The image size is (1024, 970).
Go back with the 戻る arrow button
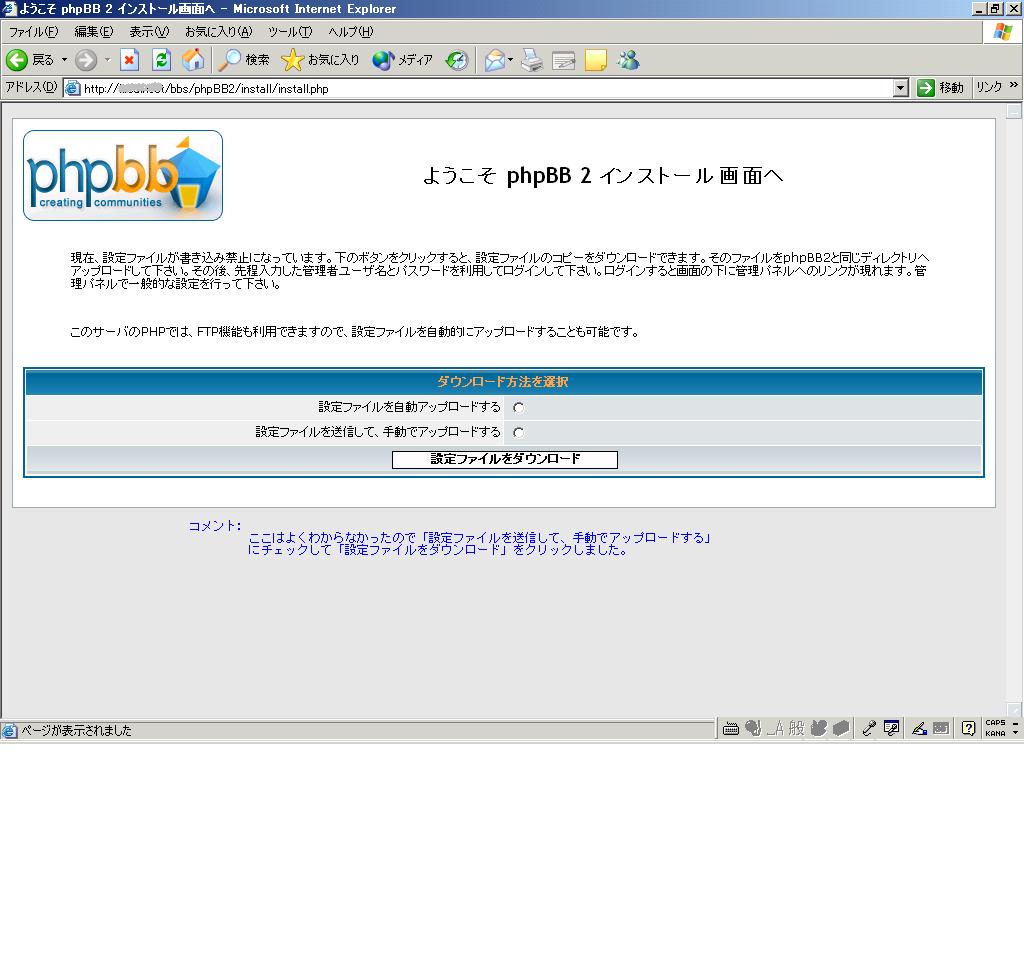(29, 60)
